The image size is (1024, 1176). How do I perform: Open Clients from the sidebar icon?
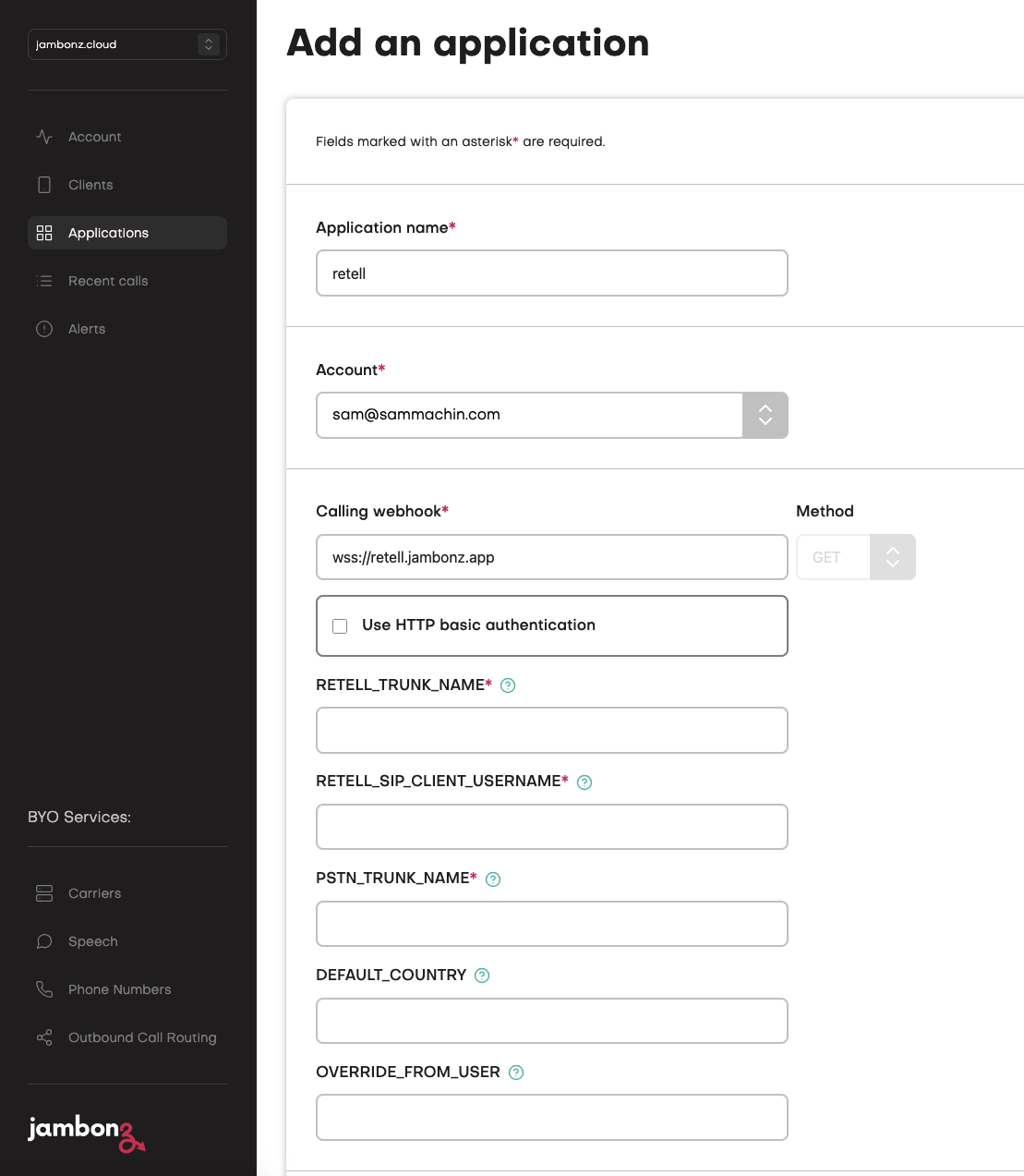pyautogui.click(x=44, y=185)
